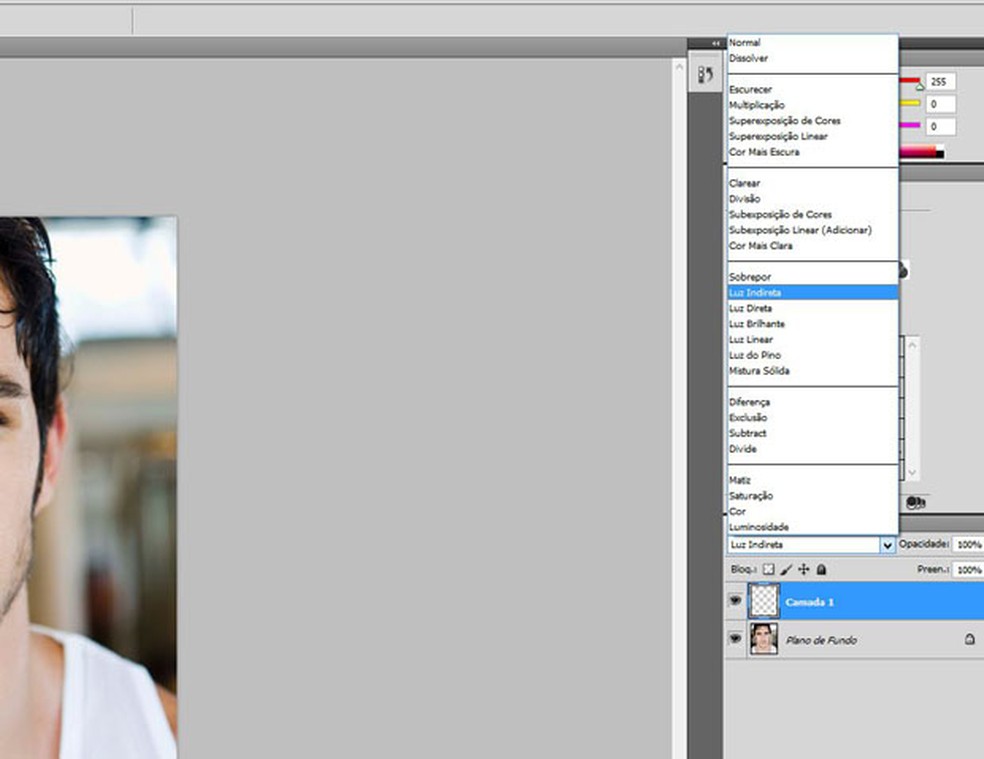984x759 pixels.
Task: Click the padlock on Plano de Fundo layer
Action: [x=970, y=639]
